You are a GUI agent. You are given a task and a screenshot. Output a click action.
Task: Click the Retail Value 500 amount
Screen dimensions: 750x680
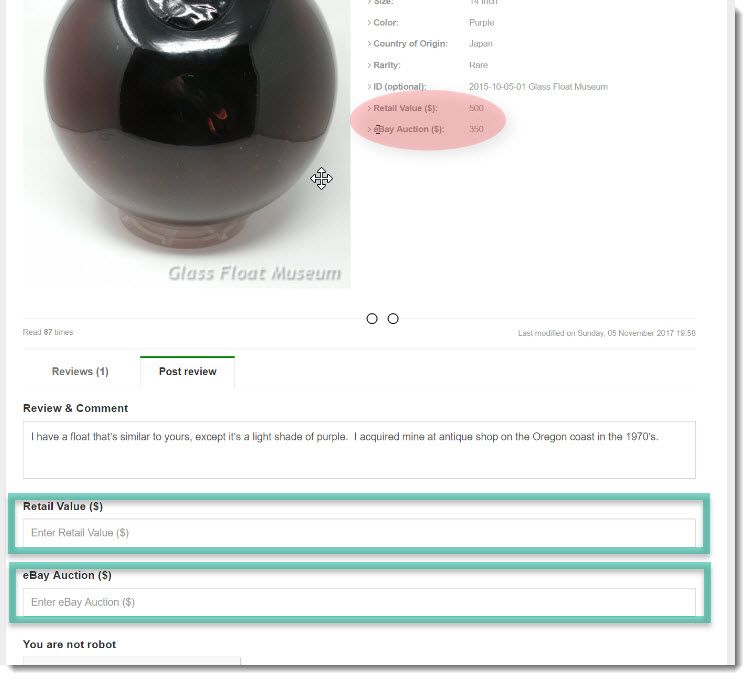[476, 108]
